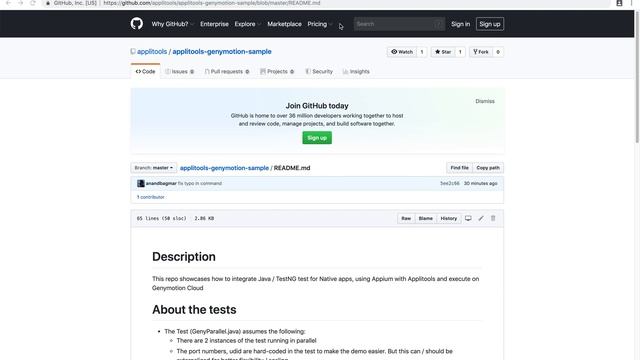The image size is (640, 360).
Task: Reload the page with the refresh icon
Action: point(33,3)
